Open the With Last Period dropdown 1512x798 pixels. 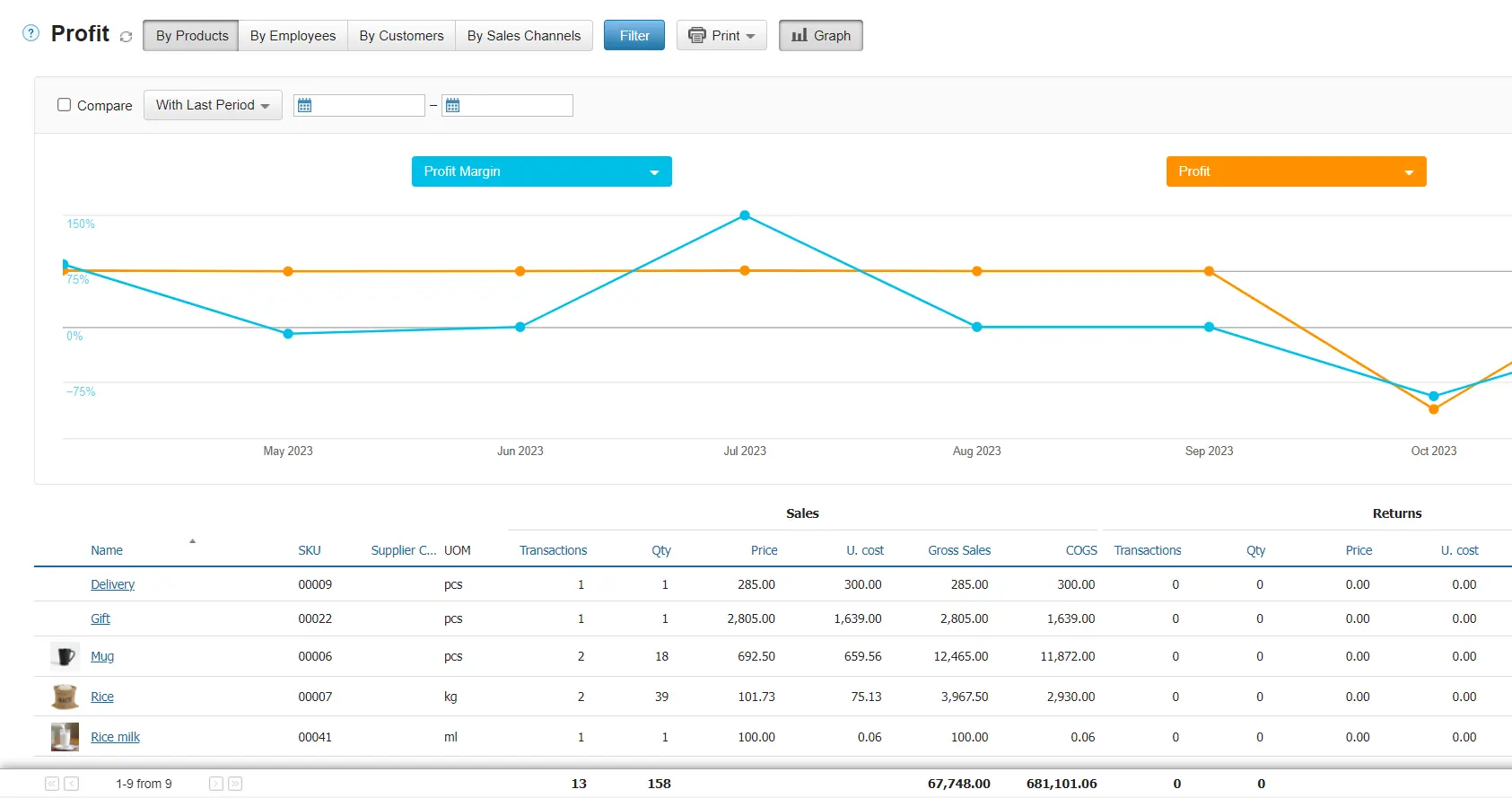[213, 105]
